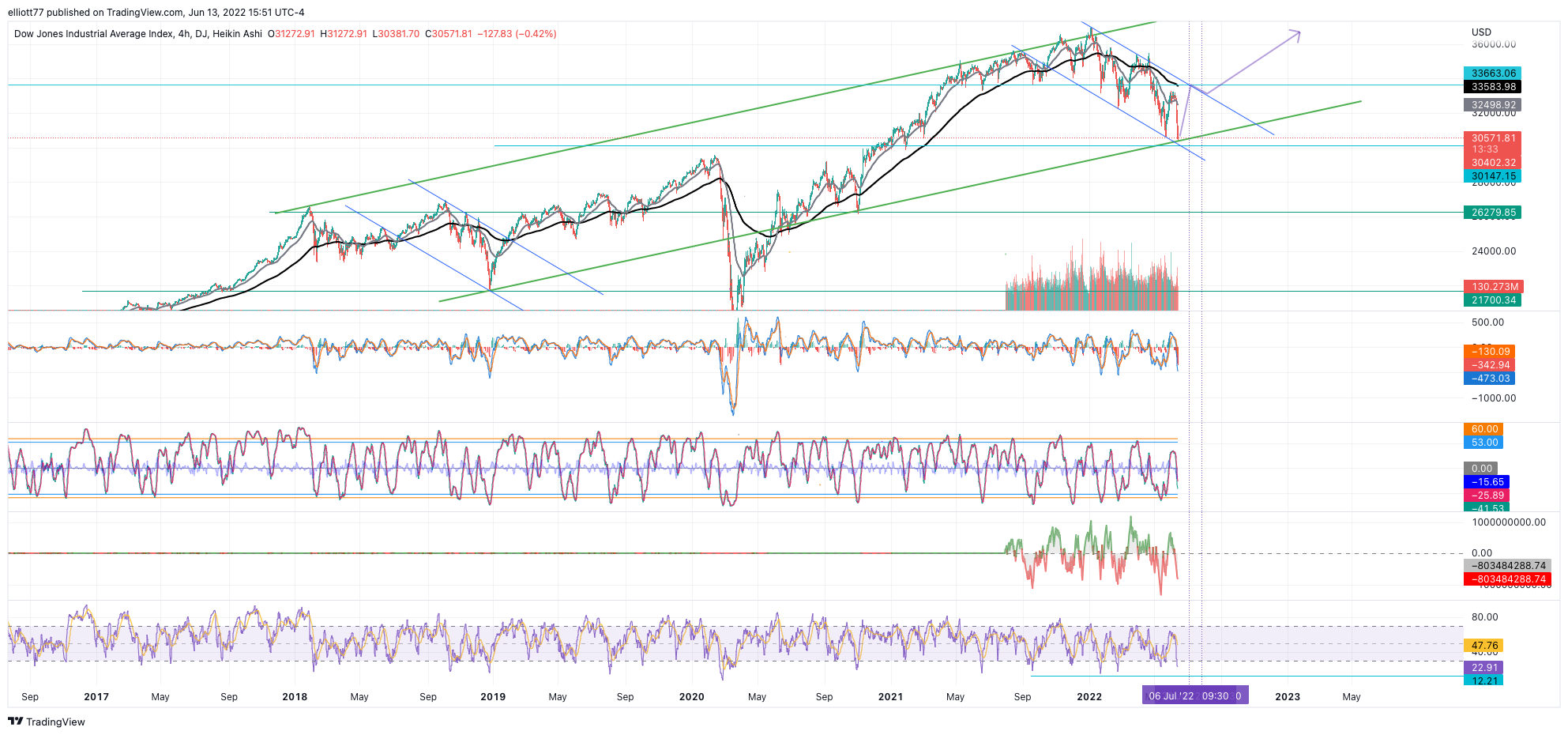Click the orange −130.09 indicator label

pyautogui.click(x=1489, y=352)
